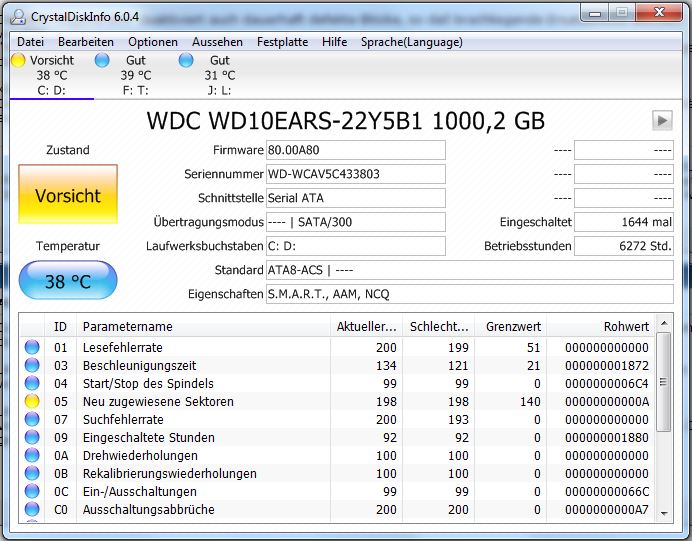Click the CrystalDiskInfo title bar icon
The height and width of the screenshot is (541, 692).
pyautogui.click(x=18, y=17)
